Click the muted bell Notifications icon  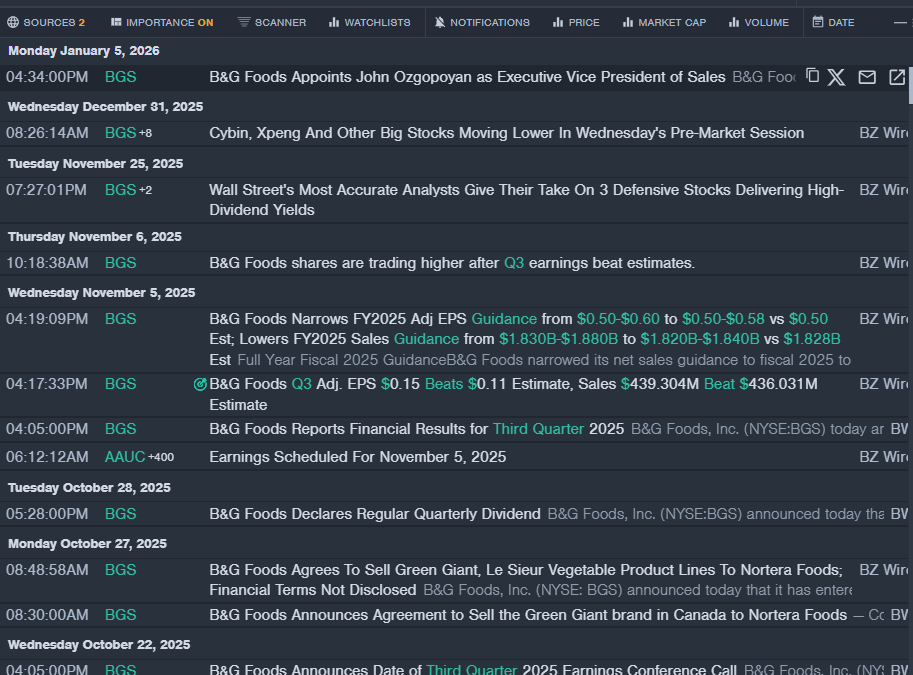[441, 22]
